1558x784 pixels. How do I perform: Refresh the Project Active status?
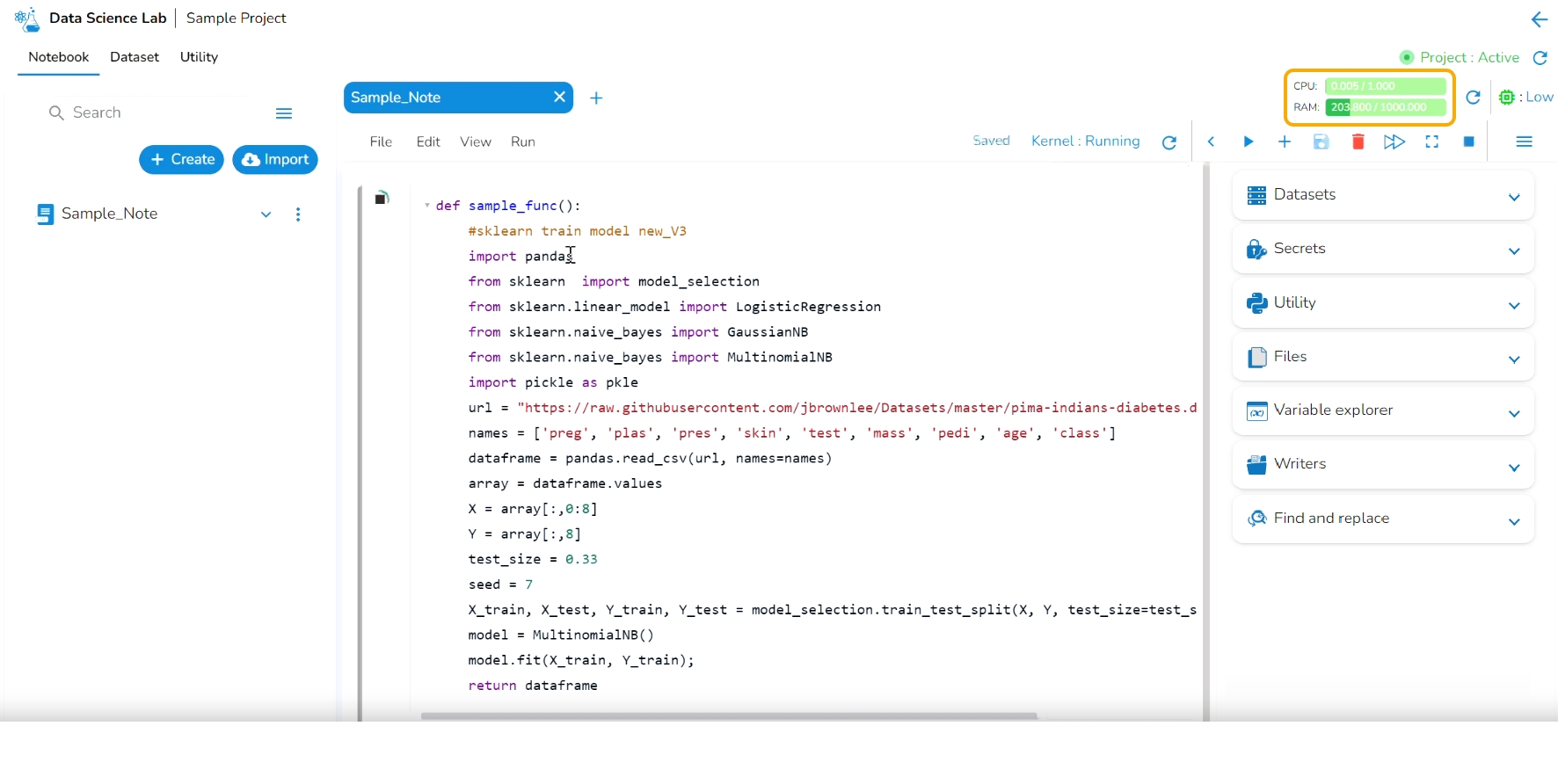(1540, 58)
